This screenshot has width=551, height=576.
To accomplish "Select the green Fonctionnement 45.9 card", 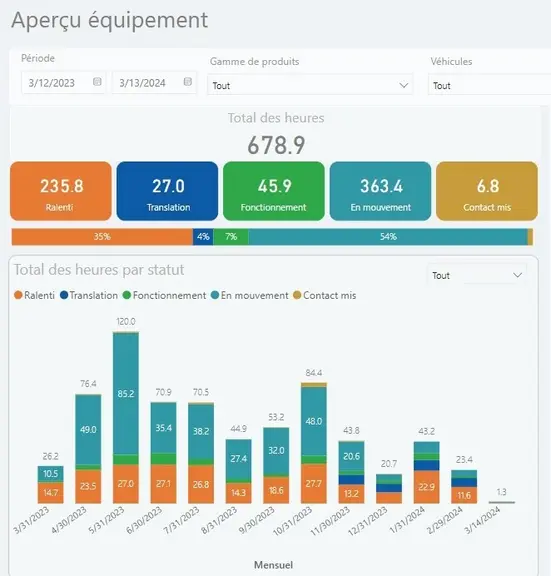I will pyautogui.click(x=274, y=191).
